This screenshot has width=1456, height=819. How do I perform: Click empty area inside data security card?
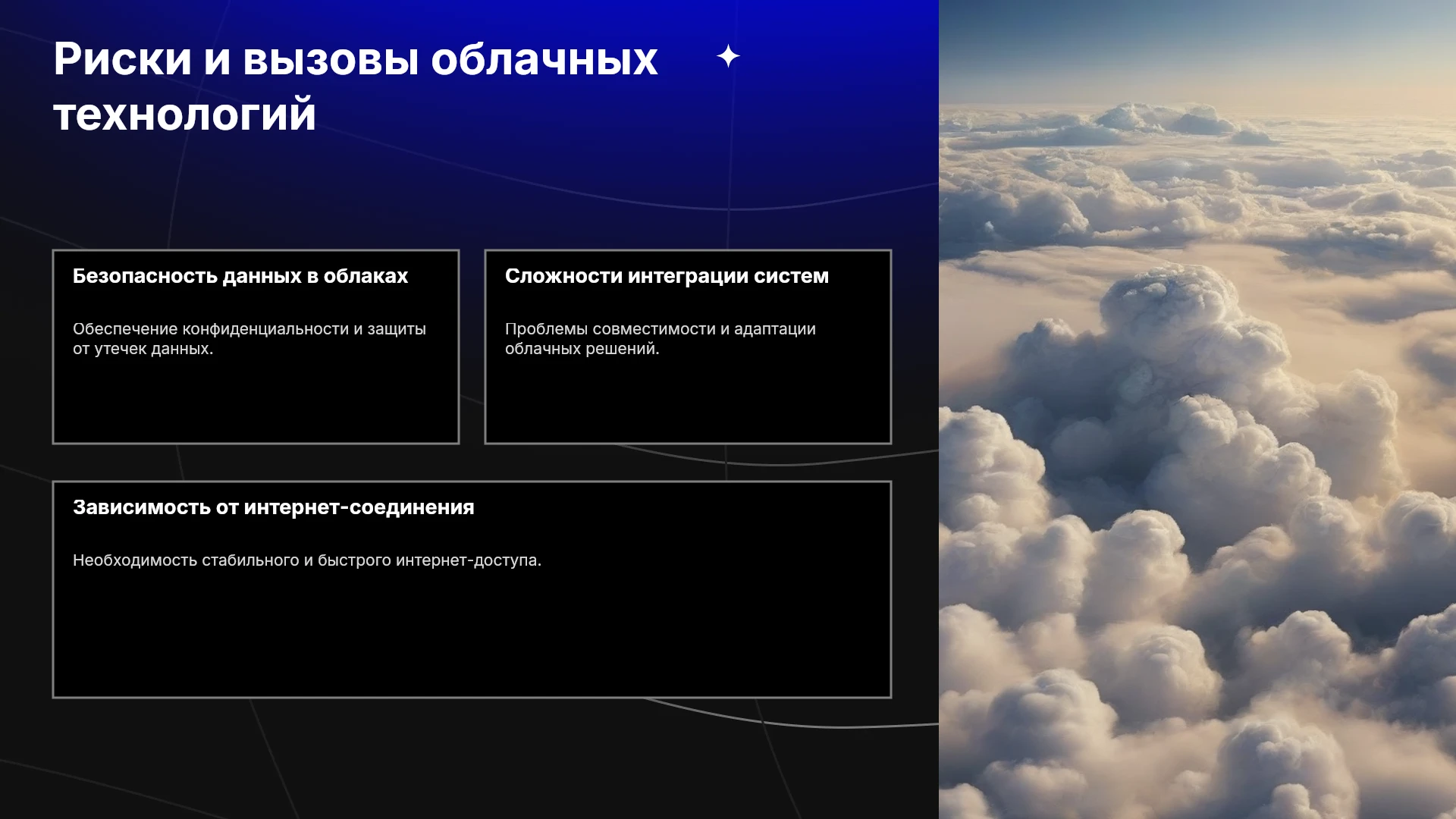click(x=256, y=402)
